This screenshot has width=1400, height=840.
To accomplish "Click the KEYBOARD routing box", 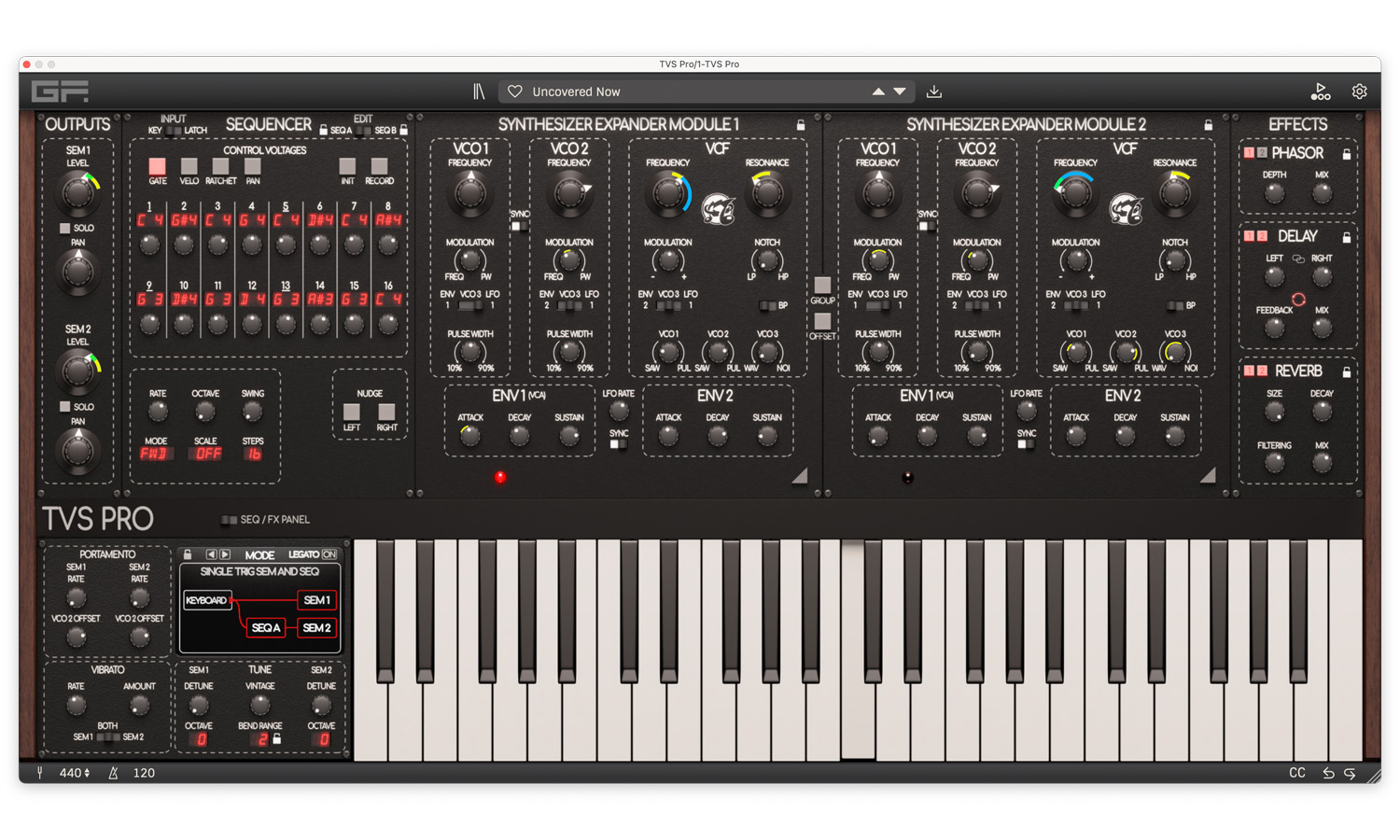I will tap(207, 600).
